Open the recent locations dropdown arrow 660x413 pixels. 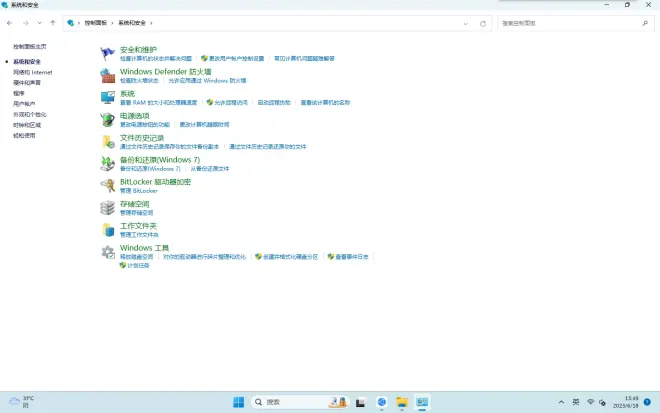coord(39,23)
